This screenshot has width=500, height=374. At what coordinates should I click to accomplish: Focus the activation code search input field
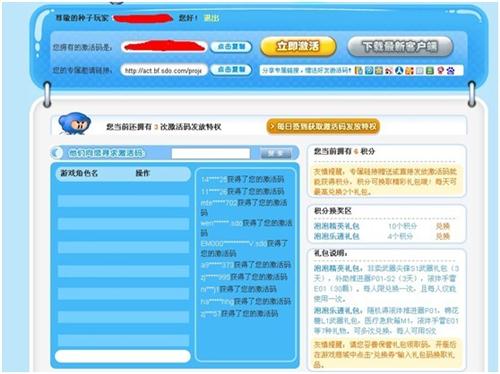tap(211, 153)
